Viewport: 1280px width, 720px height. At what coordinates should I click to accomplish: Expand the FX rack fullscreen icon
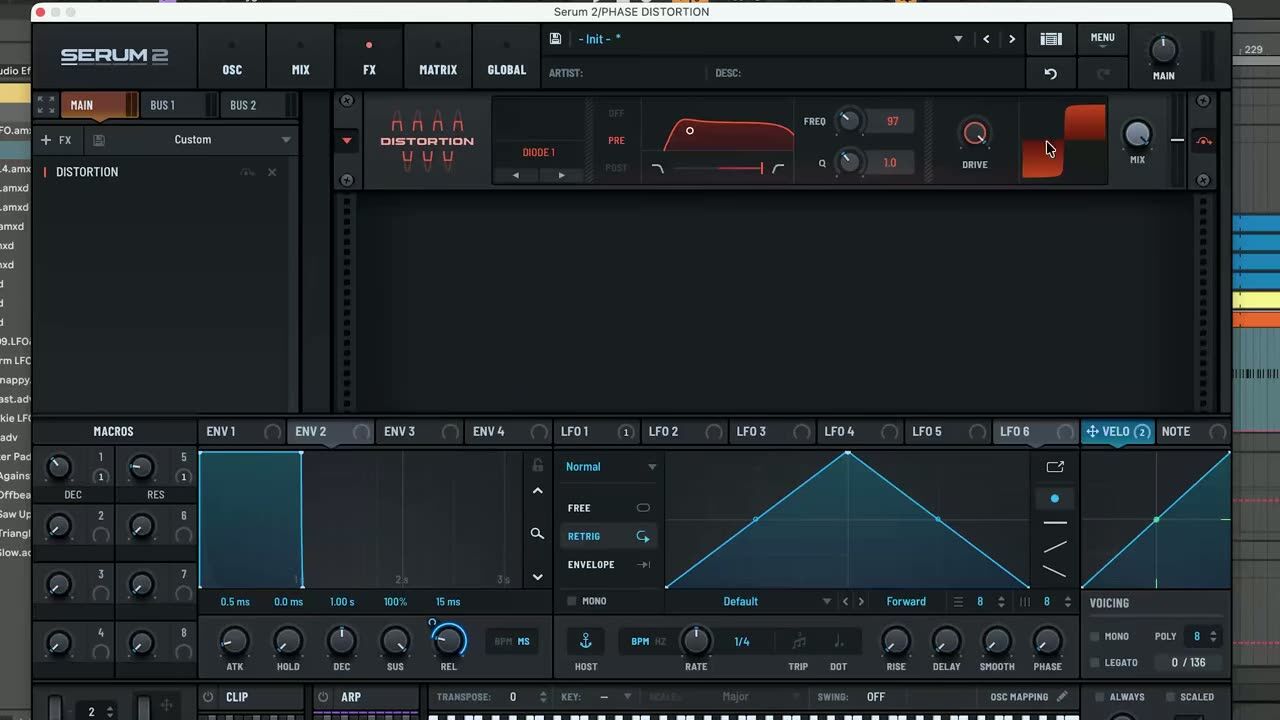[x=46, y=105]
